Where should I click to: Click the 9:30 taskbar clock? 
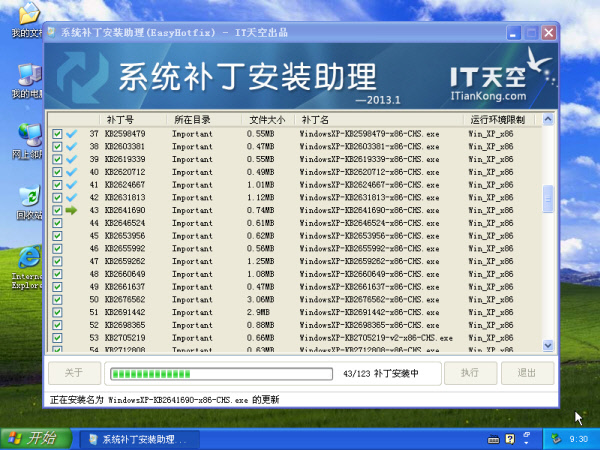pyautogui.click(x=578, y=439)
